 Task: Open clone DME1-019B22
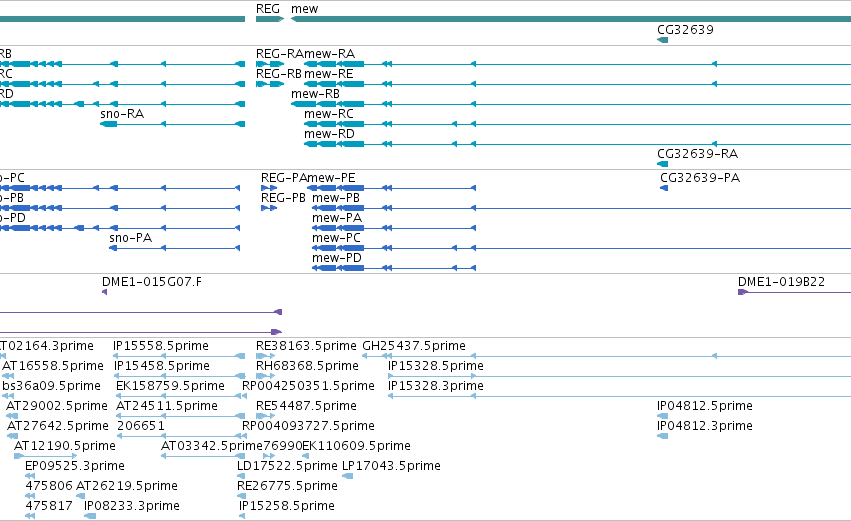coord(781,282)
